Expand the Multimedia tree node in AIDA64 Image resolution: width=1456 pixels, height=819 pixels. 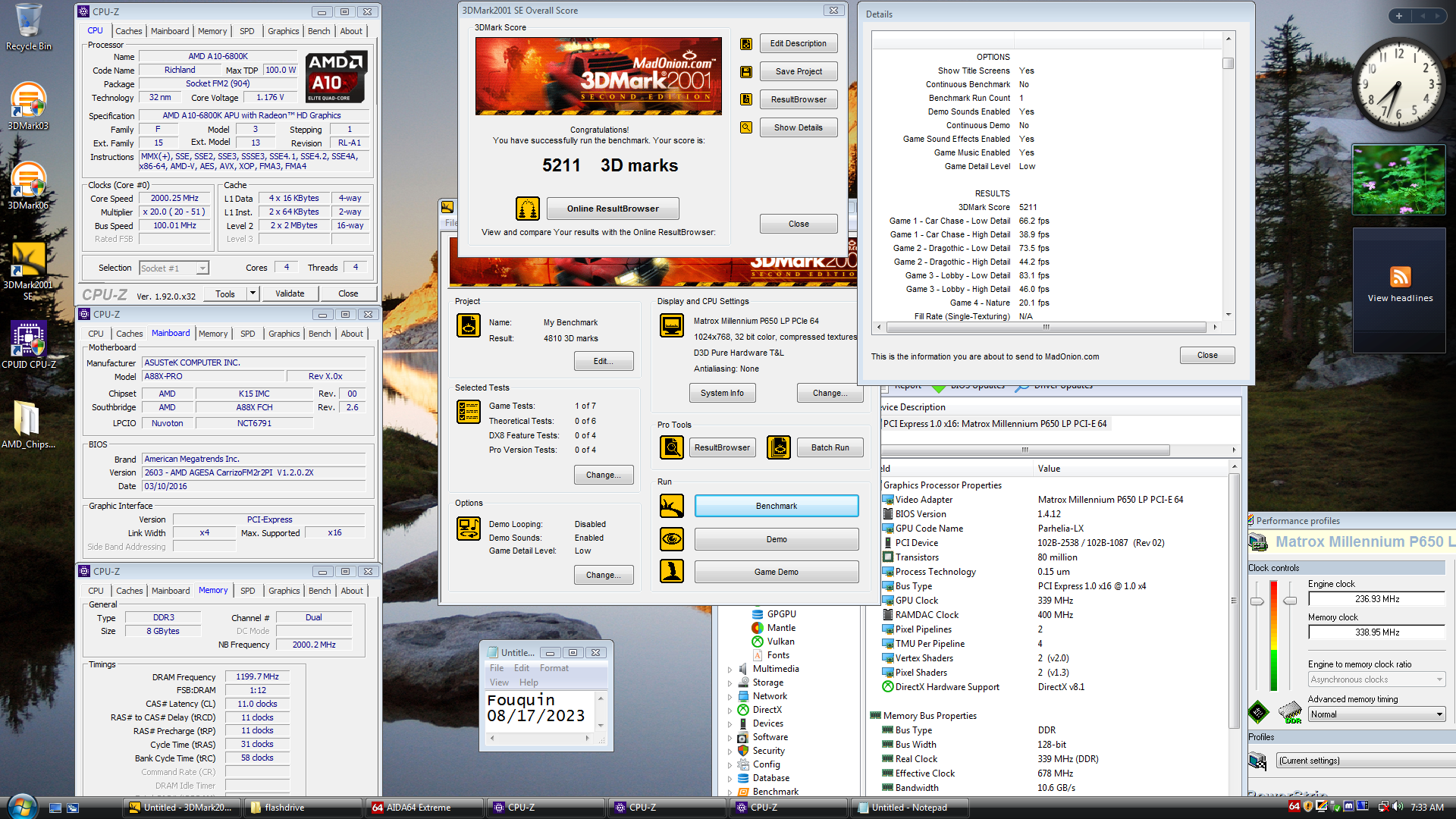click(730, 670)
